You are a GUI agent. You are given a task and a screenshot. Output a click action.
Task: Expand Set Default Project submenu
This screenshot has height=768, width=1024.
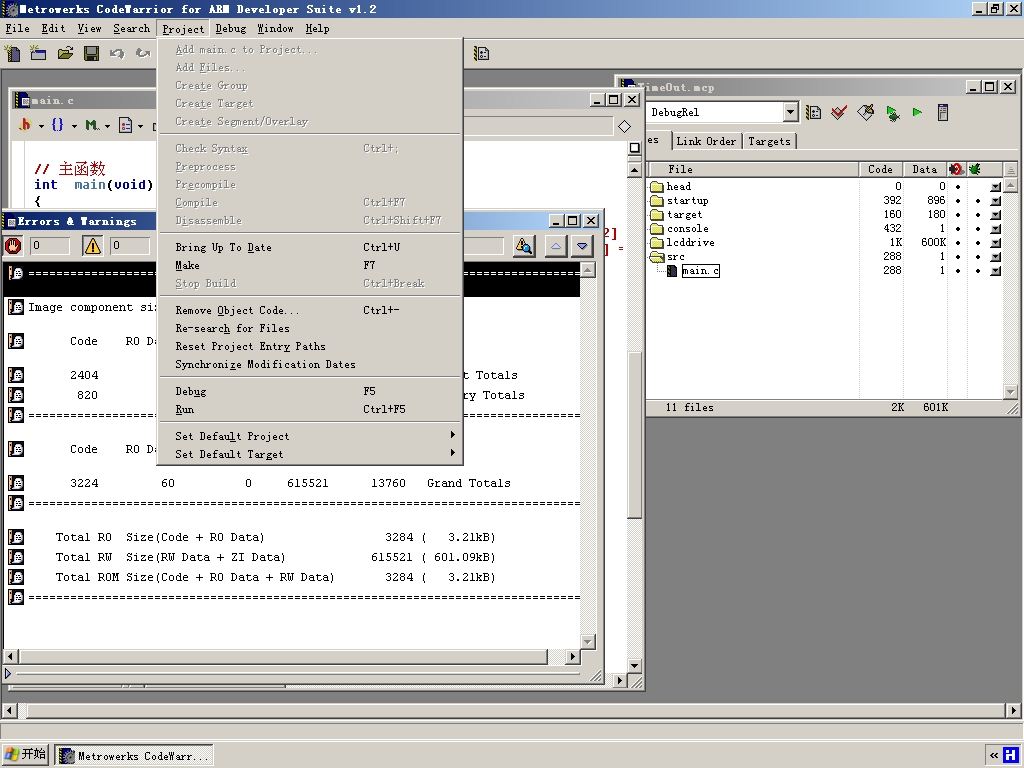pyautogui.click(x=311, y=436)
